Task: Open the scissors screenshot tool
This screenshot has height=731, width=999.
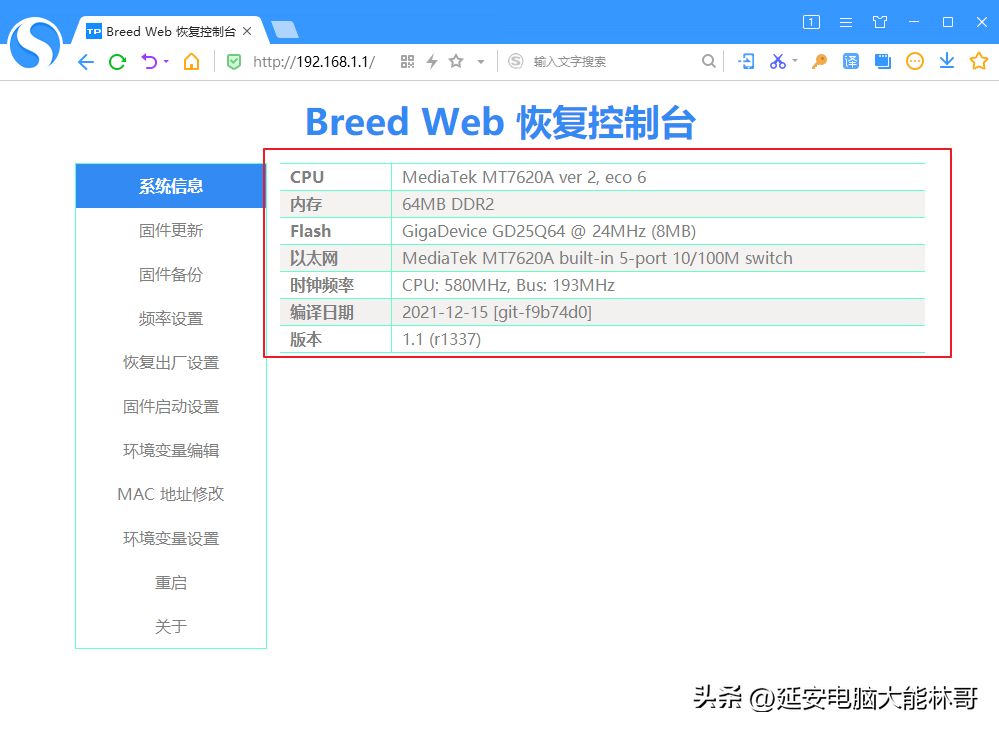Action: coord(778,61)
